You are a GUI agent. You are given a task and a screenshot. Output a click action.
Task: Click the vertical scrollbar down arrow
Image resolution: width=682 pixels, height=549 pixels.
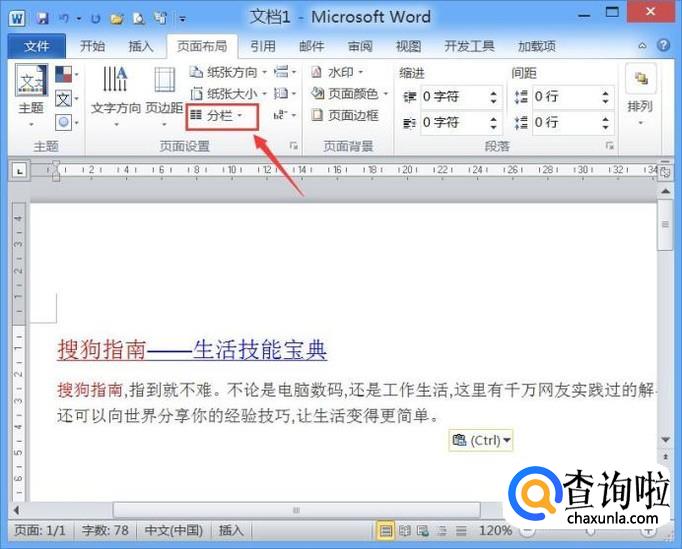point(665,440)
